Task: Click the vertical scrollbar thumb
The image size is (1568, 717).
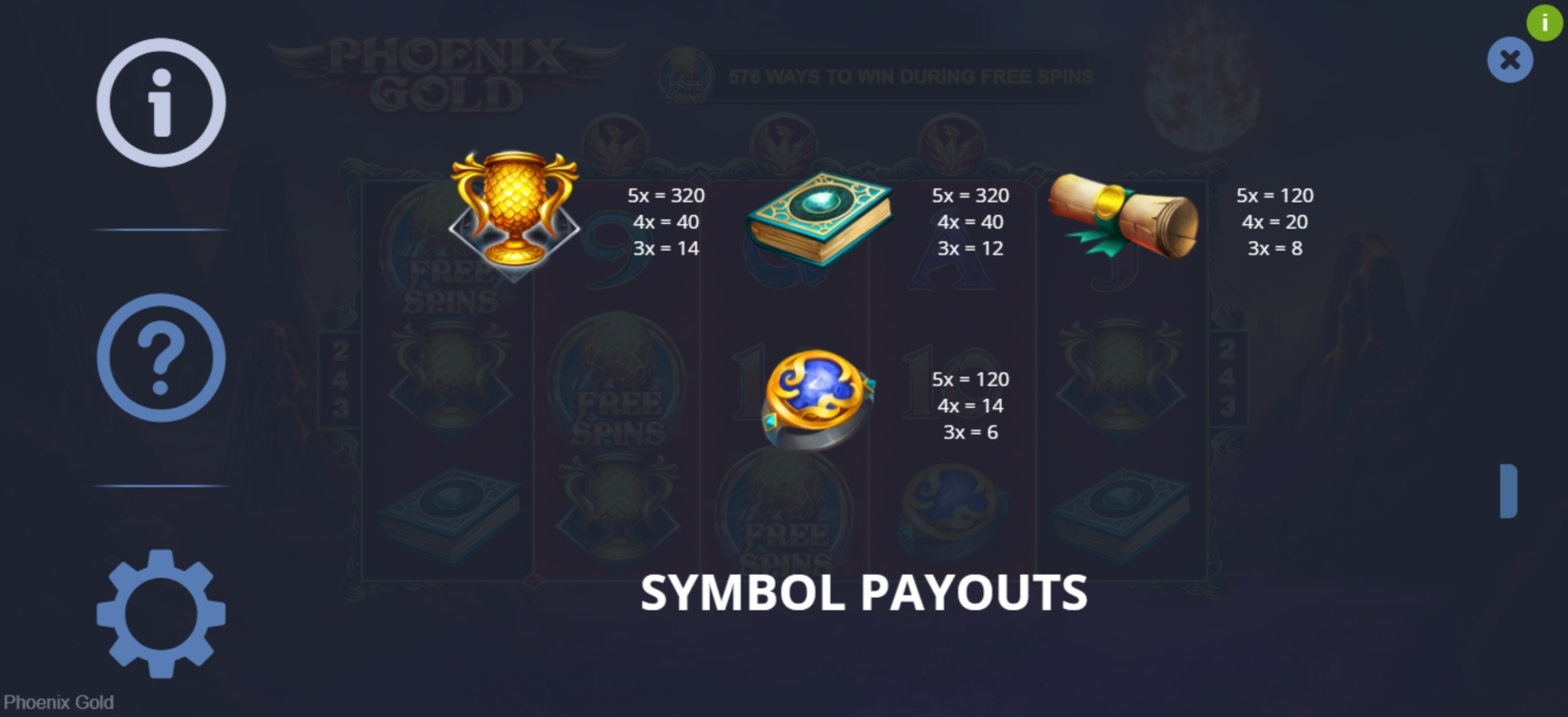Action: pos(1508,491)
